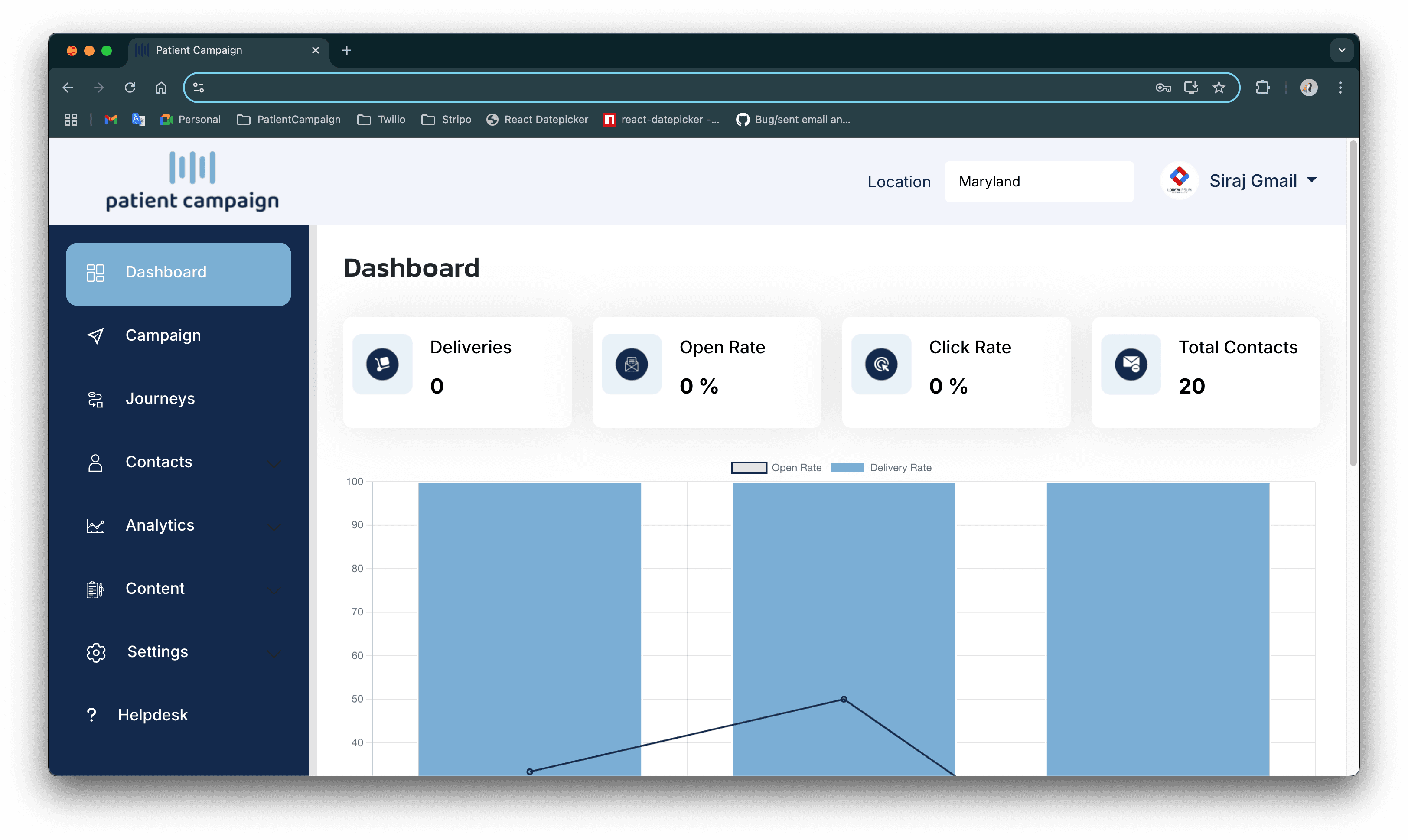Open the React Datepicker bookmark

pyautogui.click(x=537, y=120)
